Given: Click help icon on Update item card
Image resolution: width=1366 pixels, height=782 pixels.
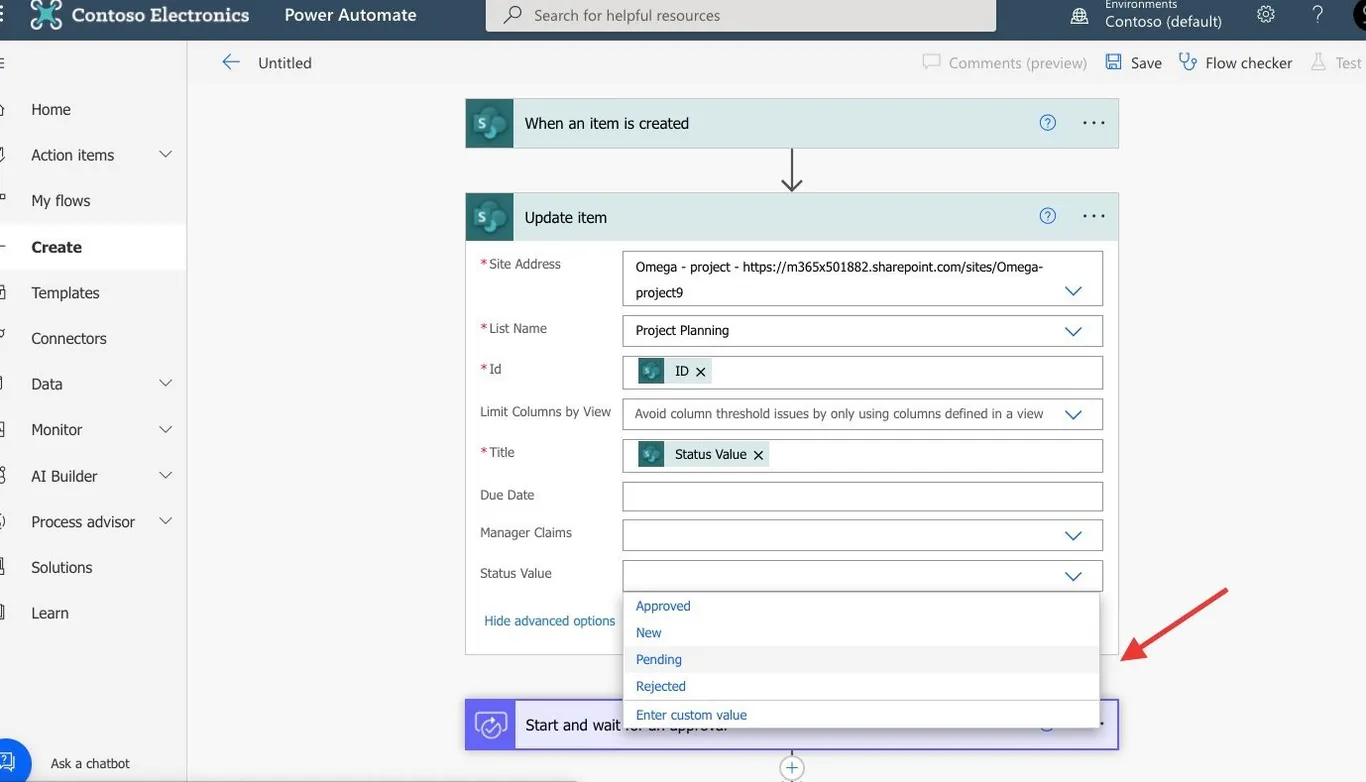Looking at the screenshot, I should click(x=1048, y=216).
